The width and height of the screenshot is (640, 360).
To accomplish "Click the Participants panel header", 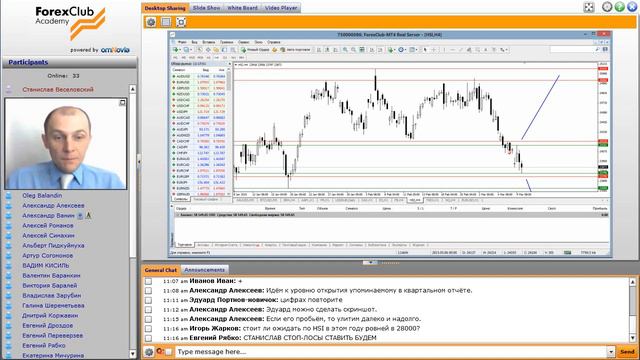I will (x=69, y=62).
